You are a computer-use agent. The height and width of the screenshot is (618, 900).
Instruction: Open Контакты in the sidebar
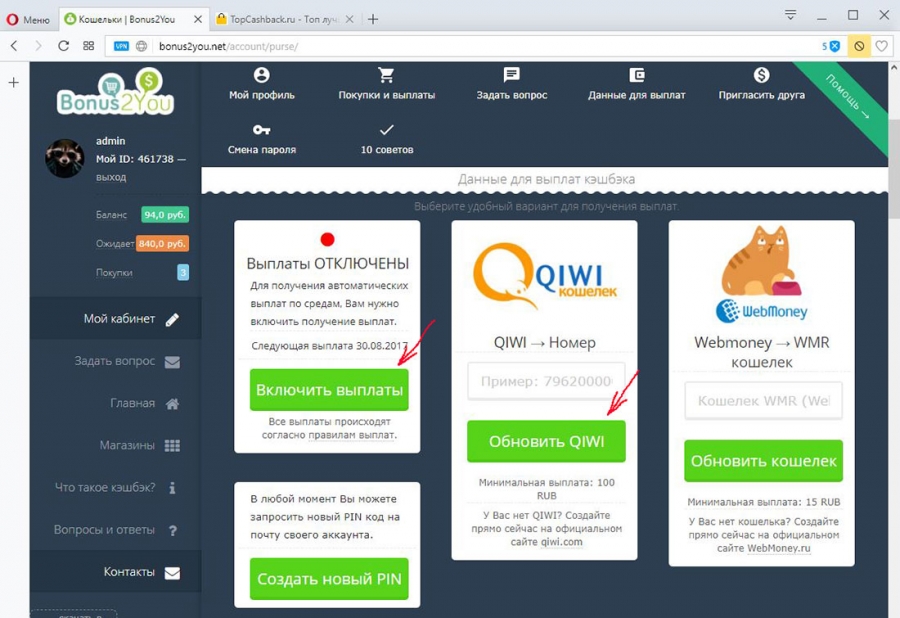(116, 572)
